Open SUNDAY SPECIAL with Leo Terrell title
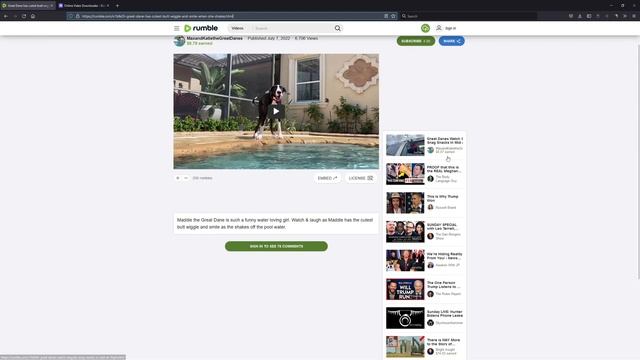The height and width of the screenshot is (360, 640). (x=443, y=227)
